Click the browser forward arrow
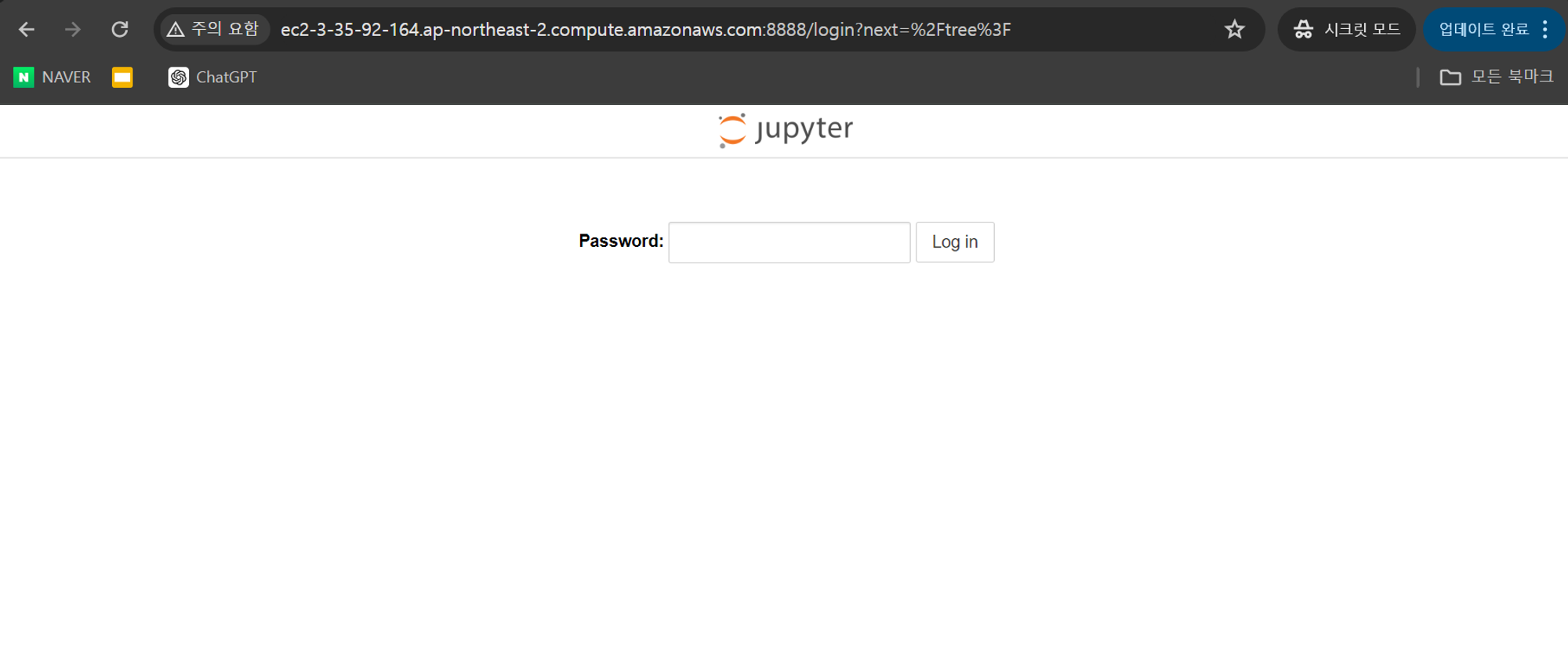The width and height of the screenshot is (1568, 659). click(x=73, y=30)
